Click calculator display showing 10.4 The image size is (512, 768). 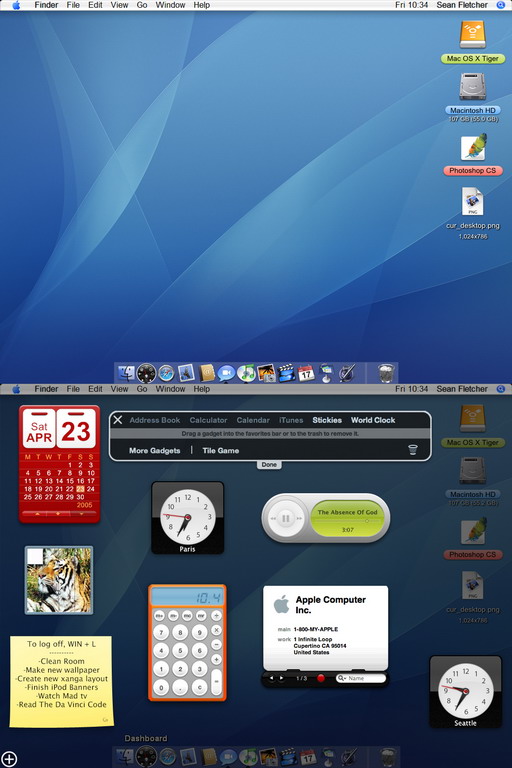click(x=187, y=597)
